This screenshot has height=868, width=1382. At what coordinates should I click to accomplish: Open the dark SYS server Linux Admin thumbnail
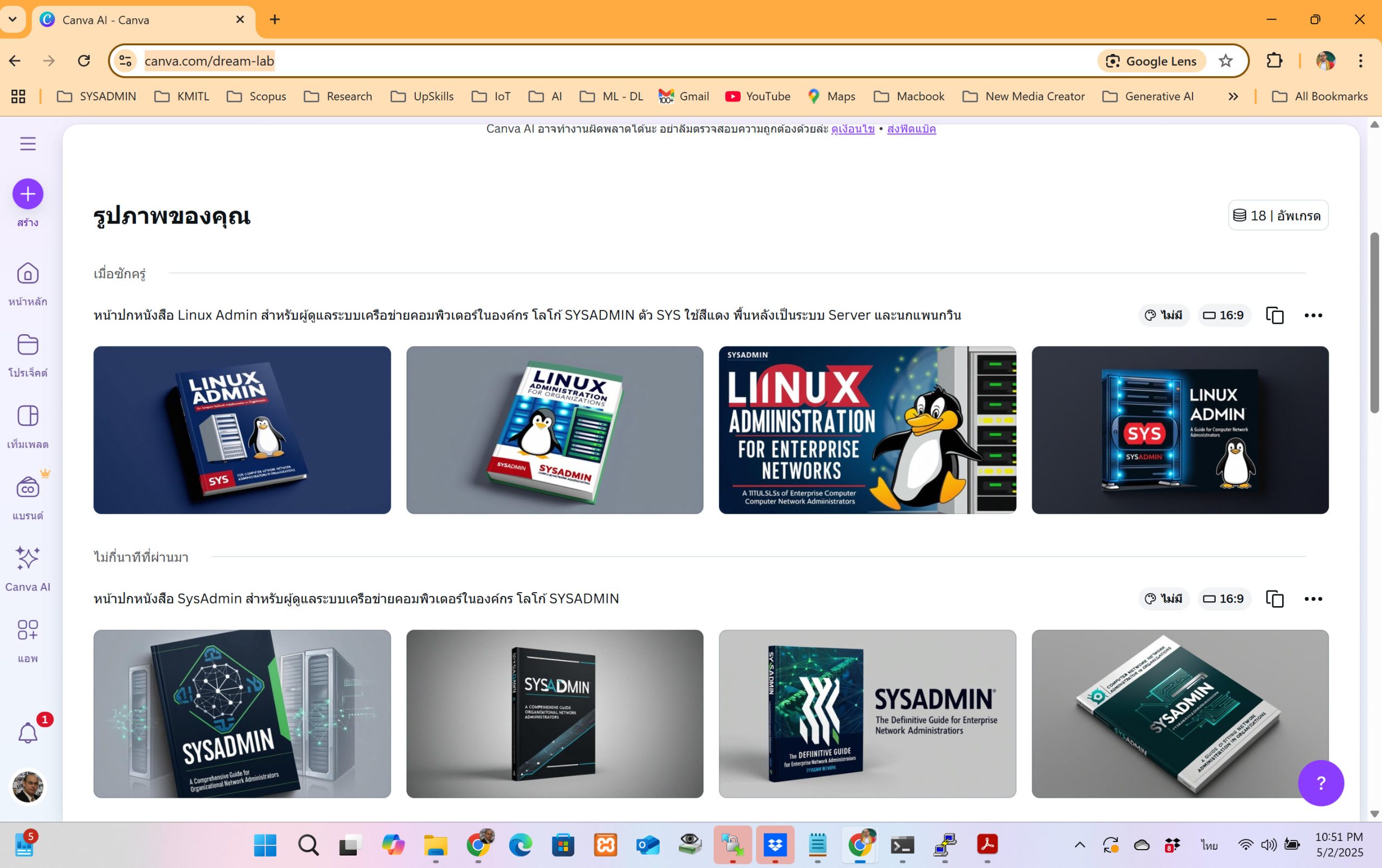point(1180,430)
